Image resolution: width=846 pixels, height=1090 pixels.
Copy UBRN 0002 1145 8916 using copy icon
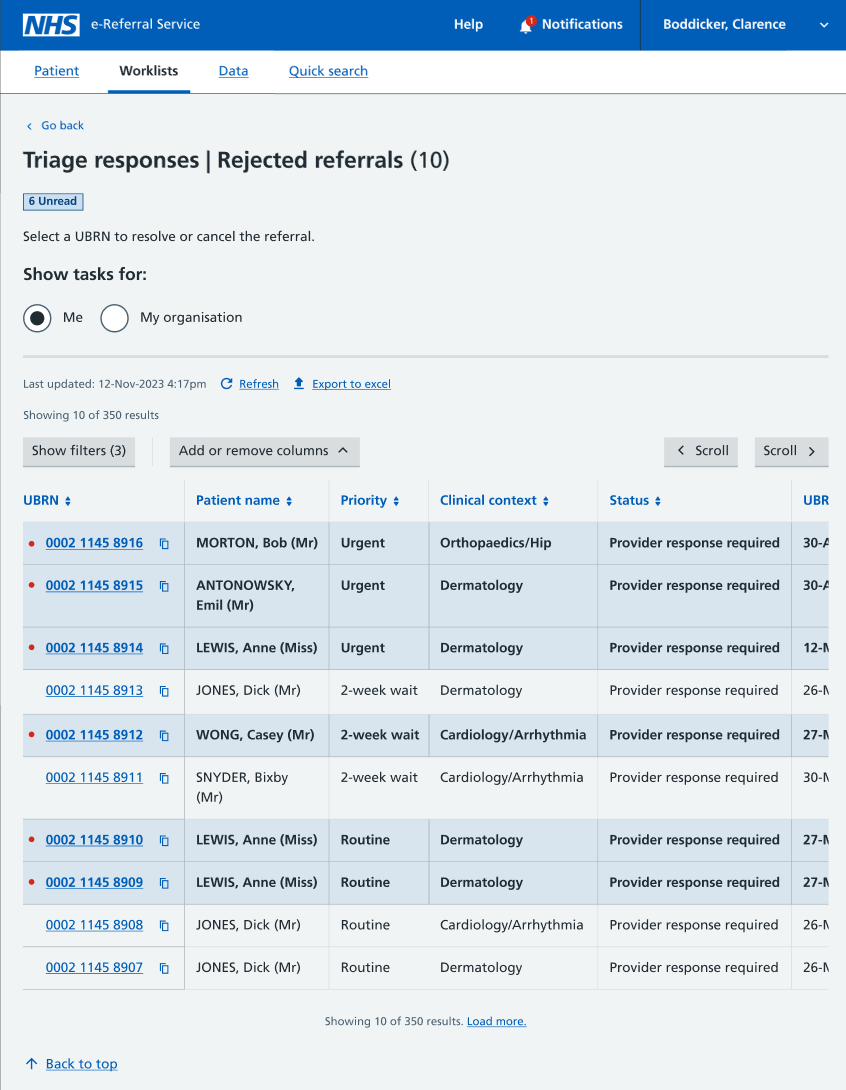point(164,544)
